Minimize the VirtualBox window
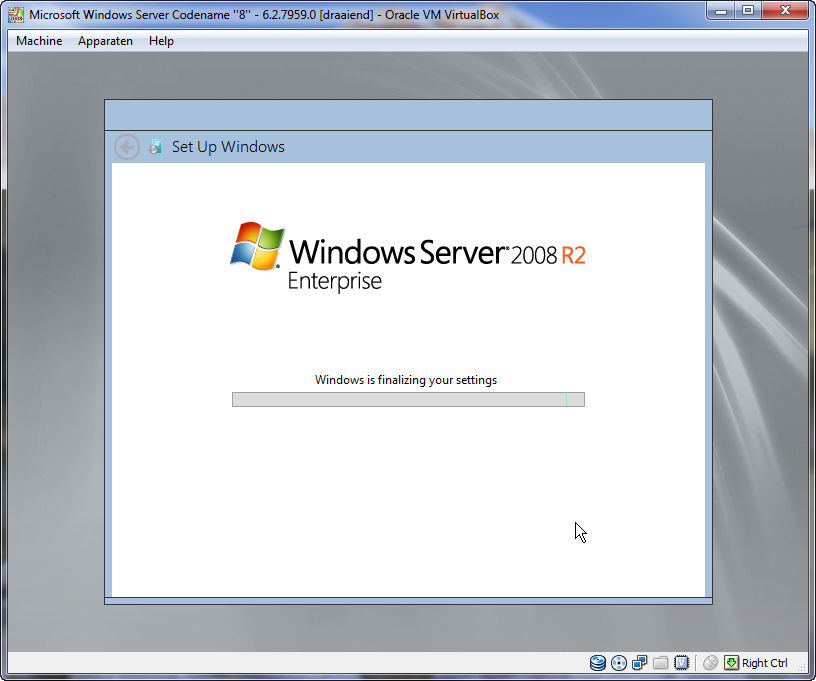The height and width of the screenshot is (681, 816). click(x=721, y=11)
